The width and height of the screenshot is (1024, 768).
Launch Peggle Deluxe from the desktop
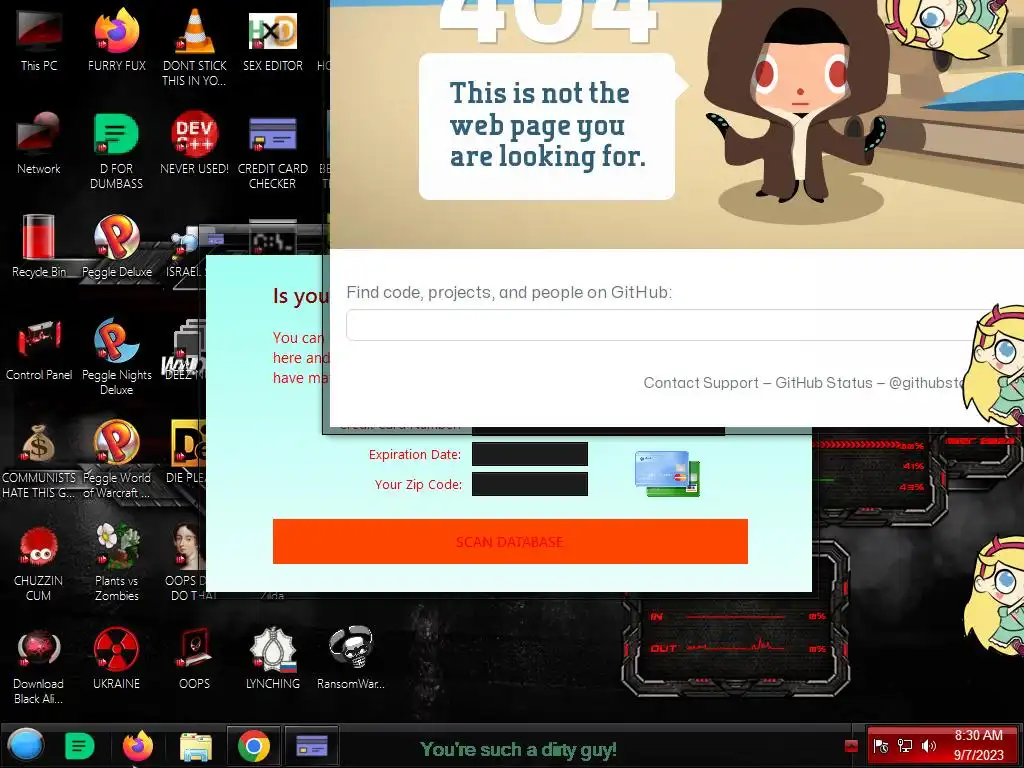click(117, 246)
